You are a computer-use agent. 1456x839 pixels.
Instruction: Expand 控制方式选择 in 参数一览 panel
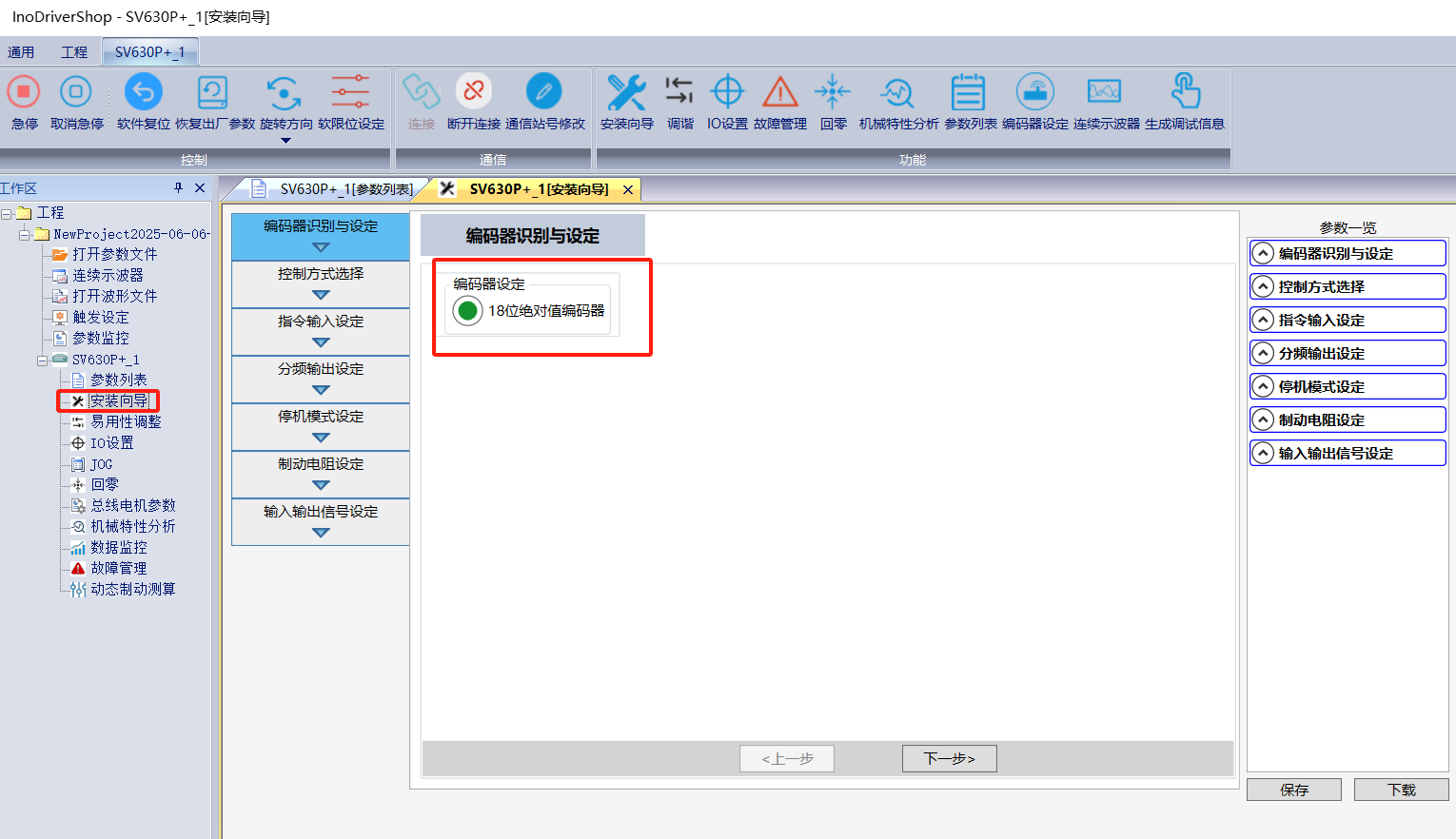pos(1263,286)
